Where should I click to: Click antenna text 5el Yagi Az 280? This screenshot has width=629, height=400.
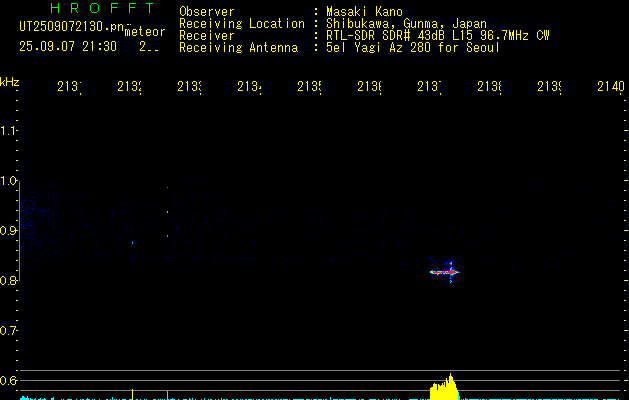click(x=378, y=48)
